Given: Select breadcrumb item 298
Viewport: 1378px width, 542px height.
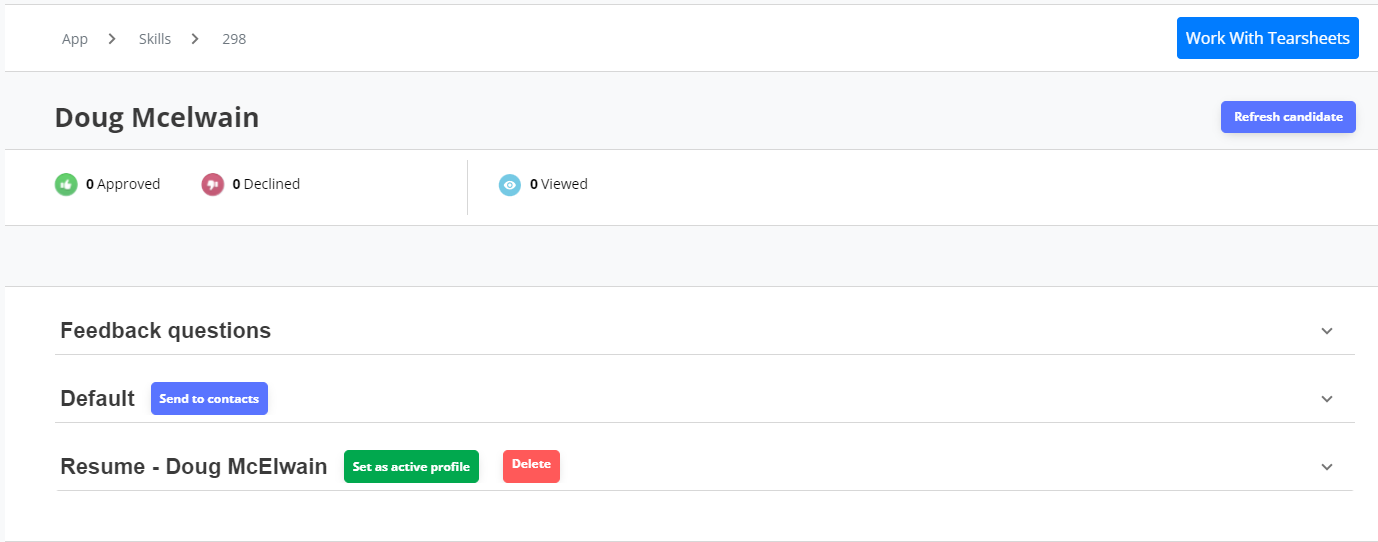Looking at the screenshot, I should pyautogui.click(x=234, y=39).
